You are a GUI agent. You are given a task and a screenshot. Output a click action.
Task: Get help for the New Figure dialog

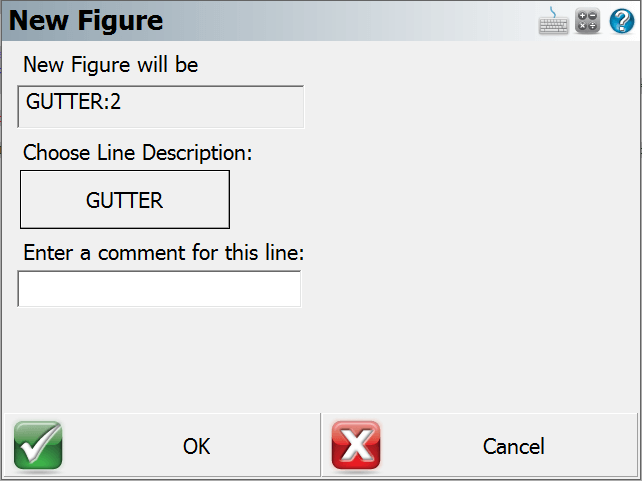(621, 21)
